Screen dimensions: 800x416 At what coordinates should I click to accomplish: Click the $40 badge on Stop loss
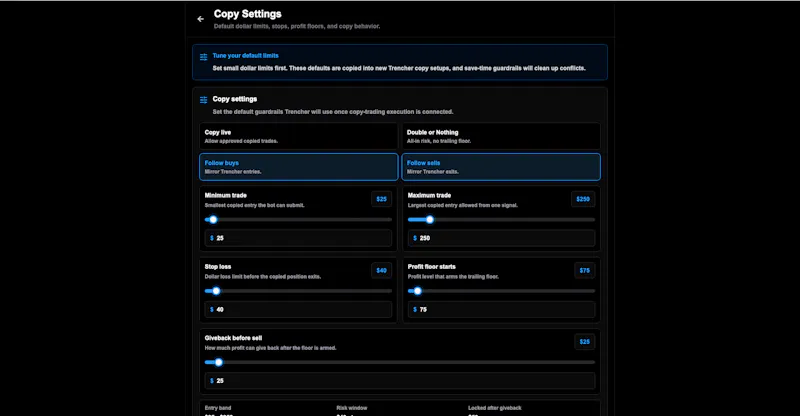[382, 271]
